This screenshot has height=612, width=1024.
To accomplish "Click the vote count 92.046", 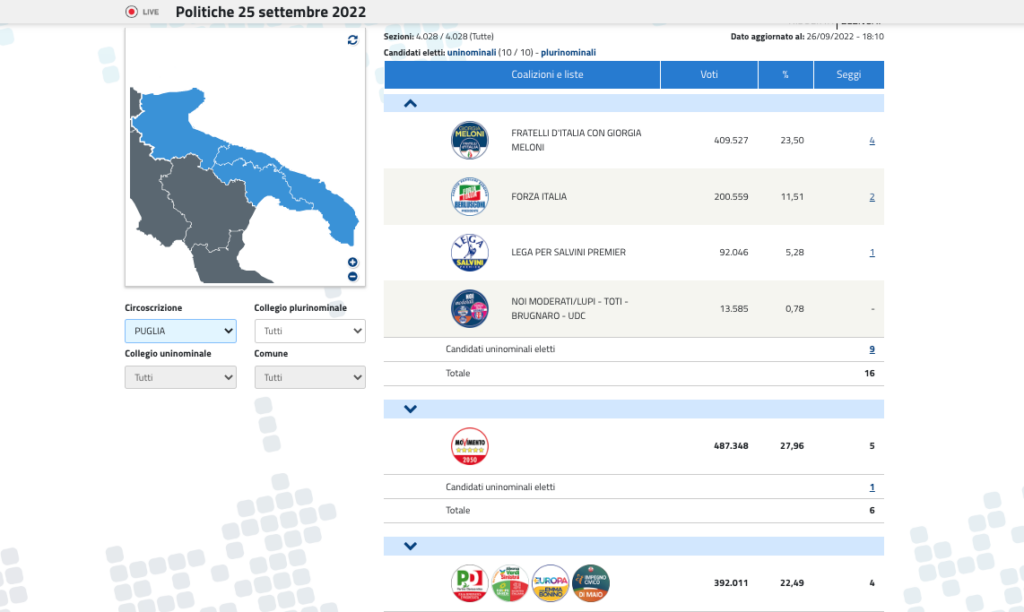I will click(733, 252).
